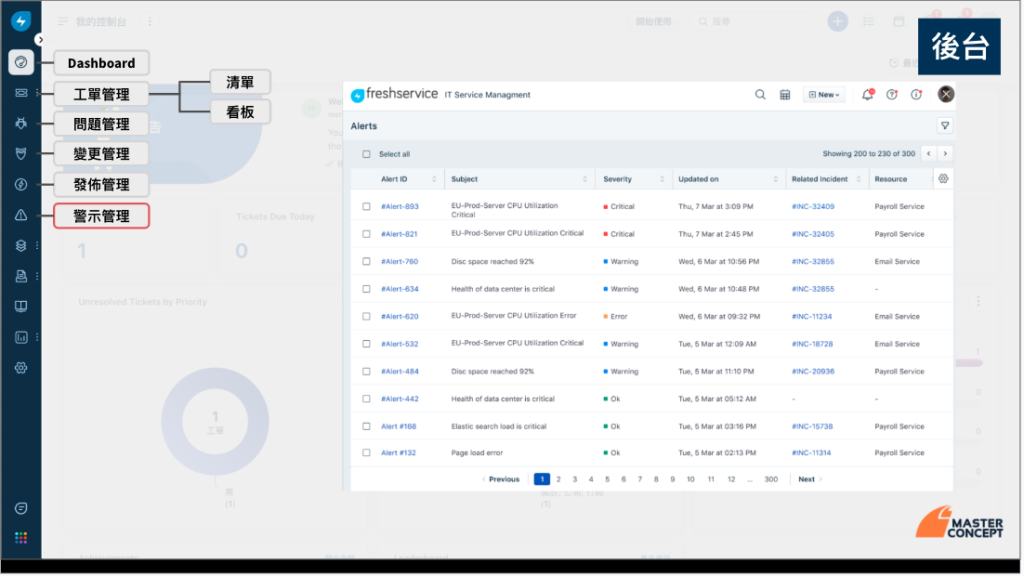1024x576 pixels.
Task: Click the Freshworks lightning logo at the top of the sidebar
Action: tap(21, 22)
